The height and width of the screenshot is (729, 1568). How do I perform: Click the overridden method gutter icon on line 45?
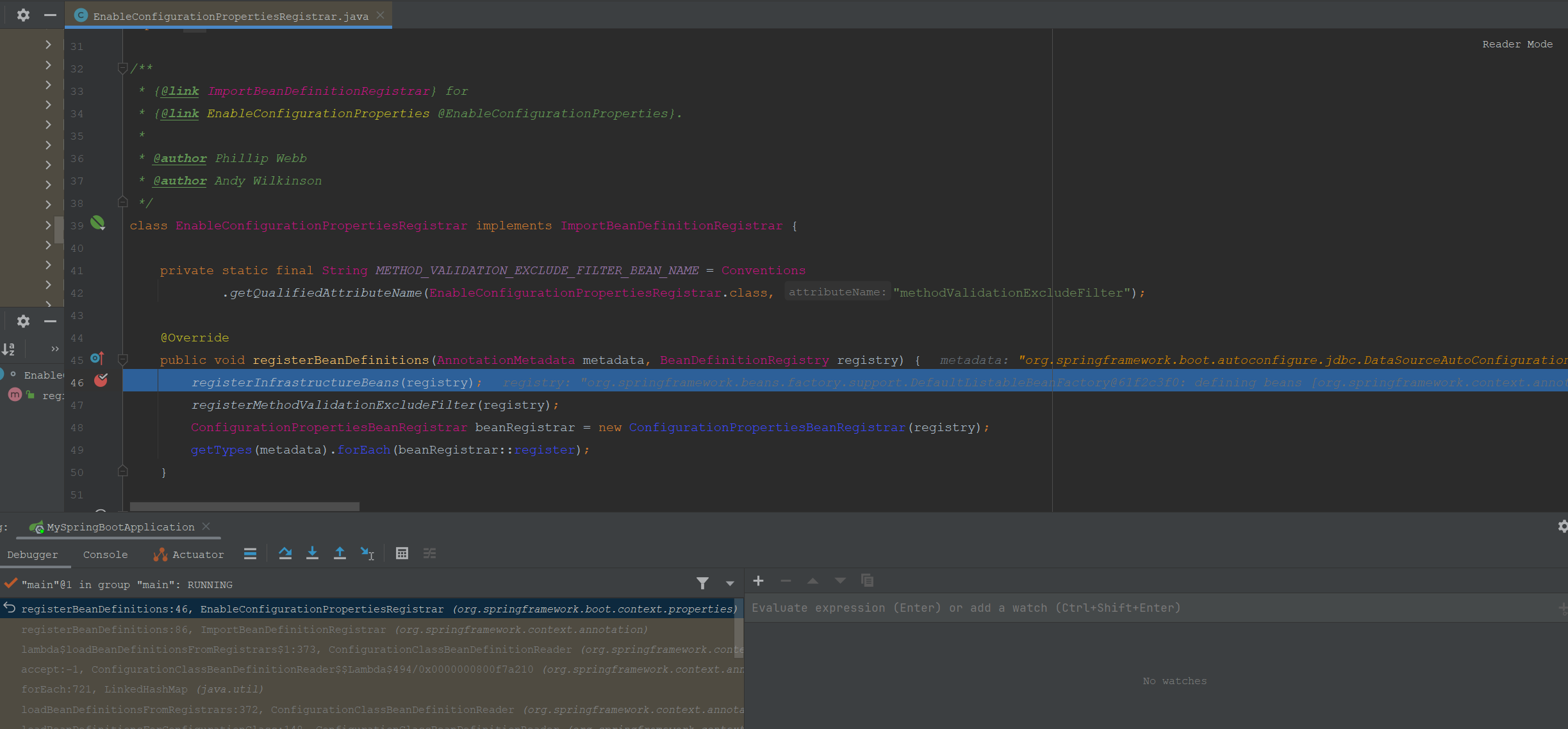(x=97, y=359)
